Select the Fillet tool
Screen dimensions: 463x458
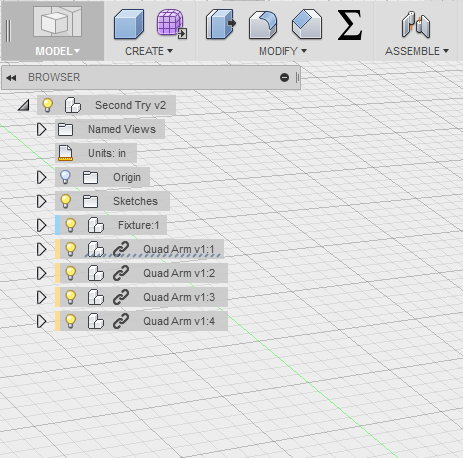tap(263, 25)
